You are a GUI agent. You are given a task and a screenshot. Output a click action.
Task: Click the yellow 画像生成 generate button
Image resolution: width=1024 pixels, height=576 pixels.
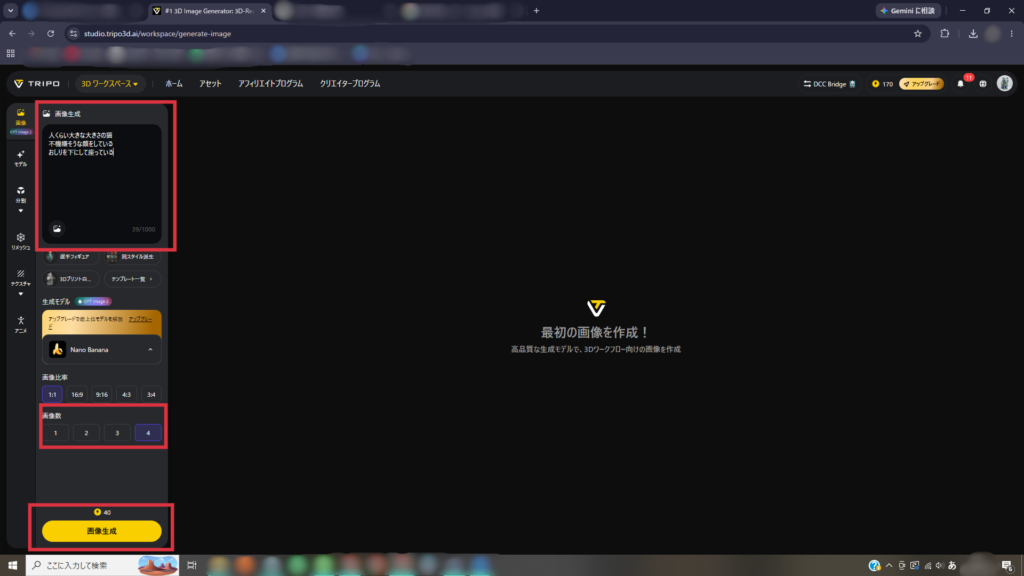[x=102, y=531]
